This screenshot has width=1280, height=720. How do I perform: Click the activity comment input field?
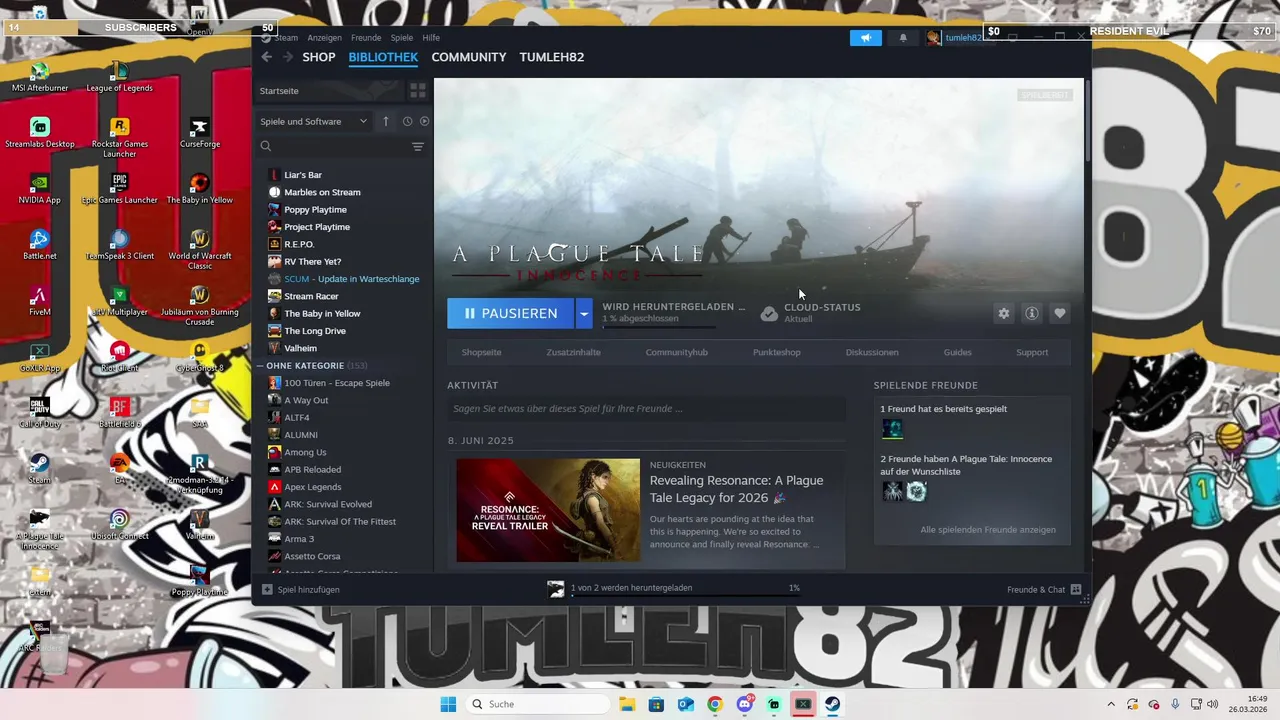point(646,409)
